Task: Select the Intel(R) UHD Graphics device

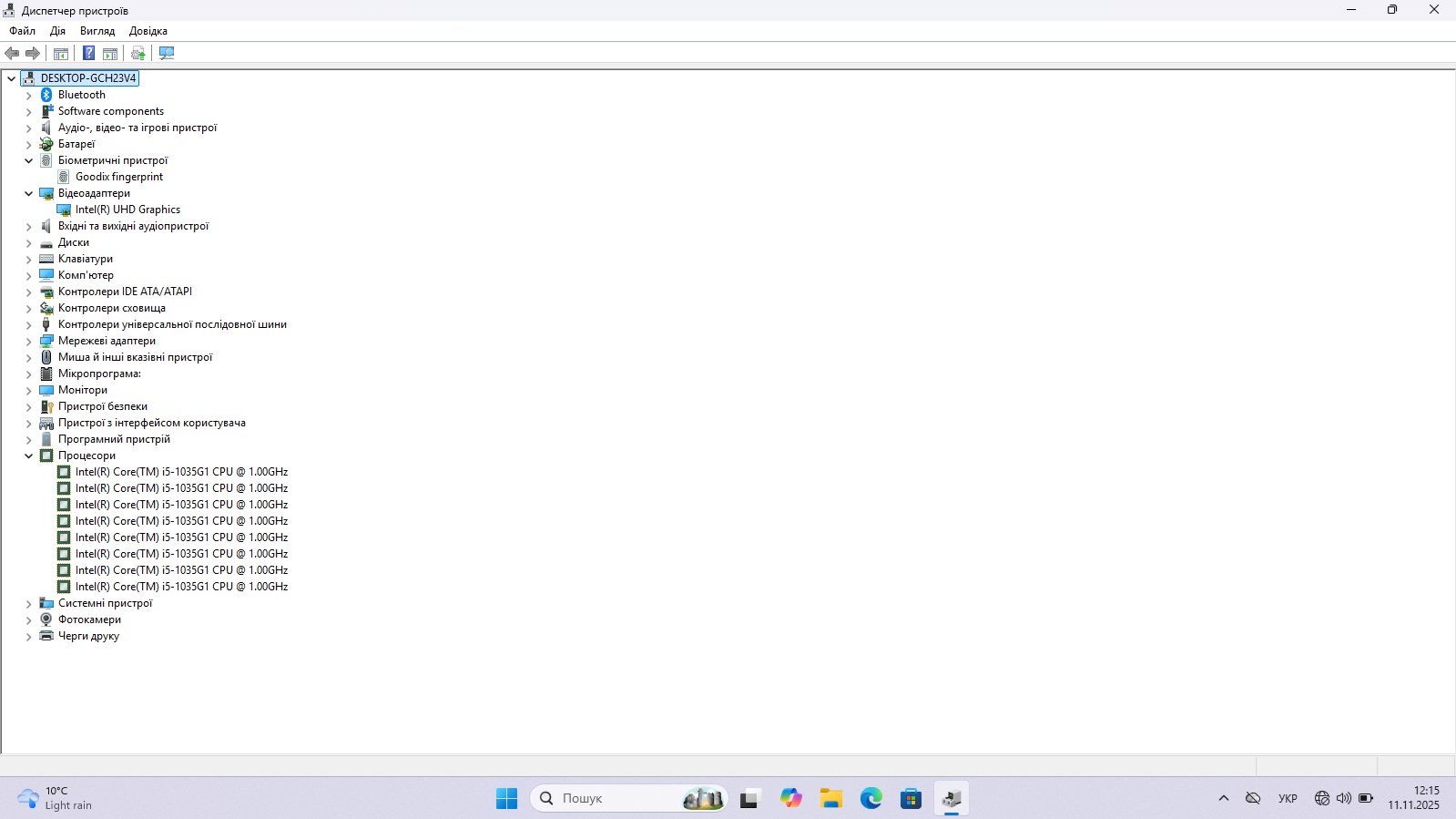Action: click(127, 210)
